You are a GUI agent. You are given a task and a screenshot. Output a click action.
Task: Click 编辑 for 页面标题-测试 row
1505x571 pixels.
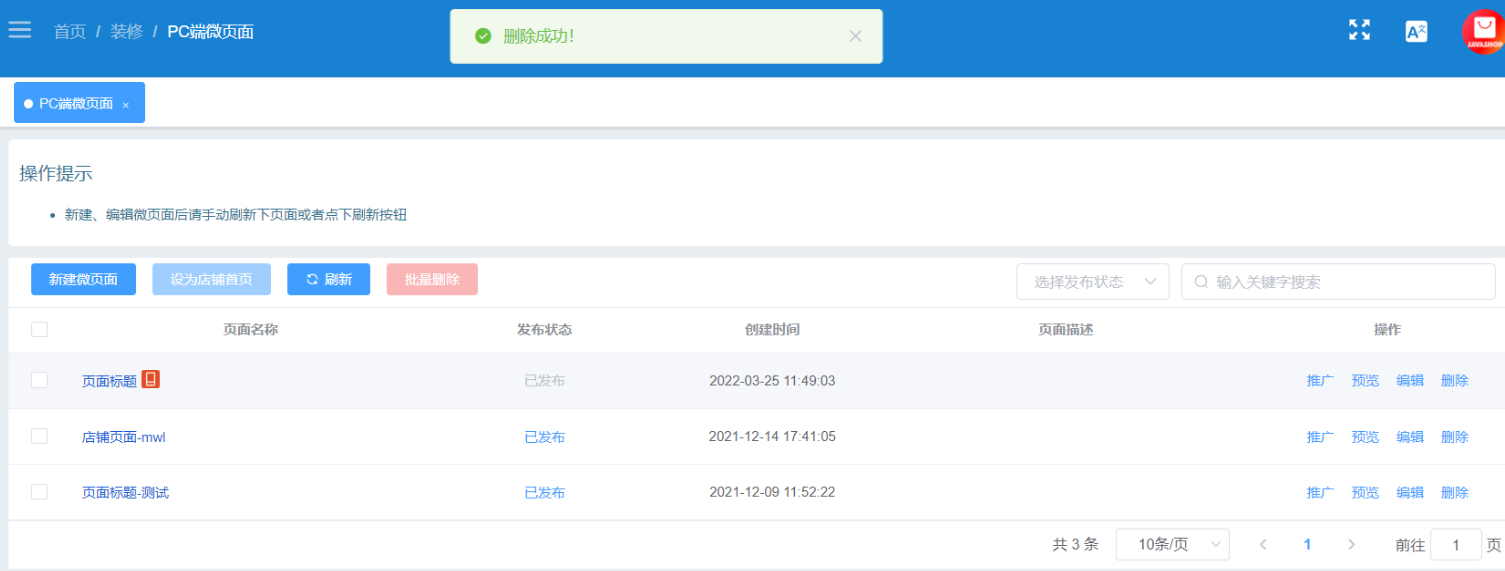(1410, 493)
